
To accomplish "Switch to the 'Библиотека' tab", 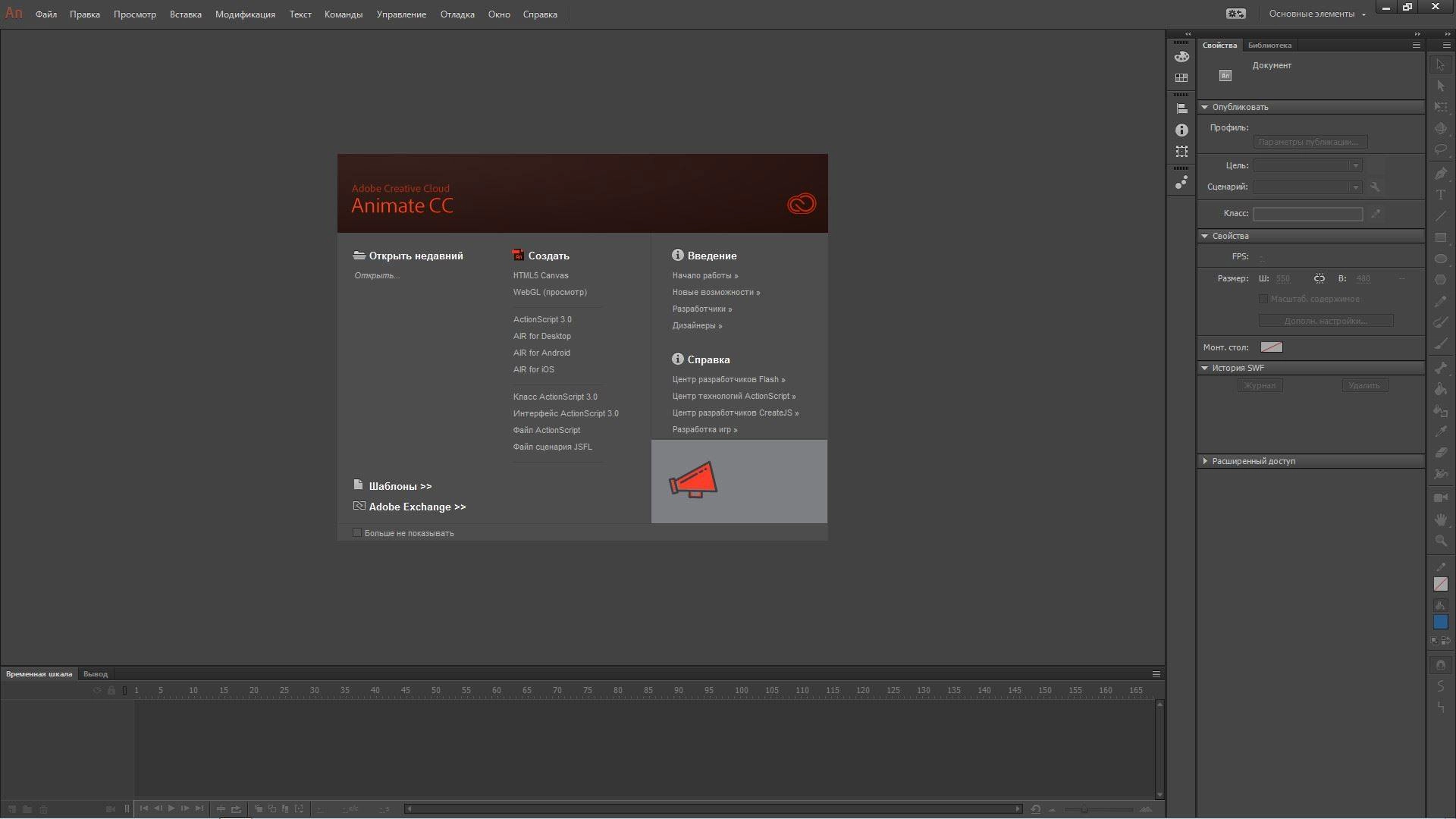I will [1269, 45].
